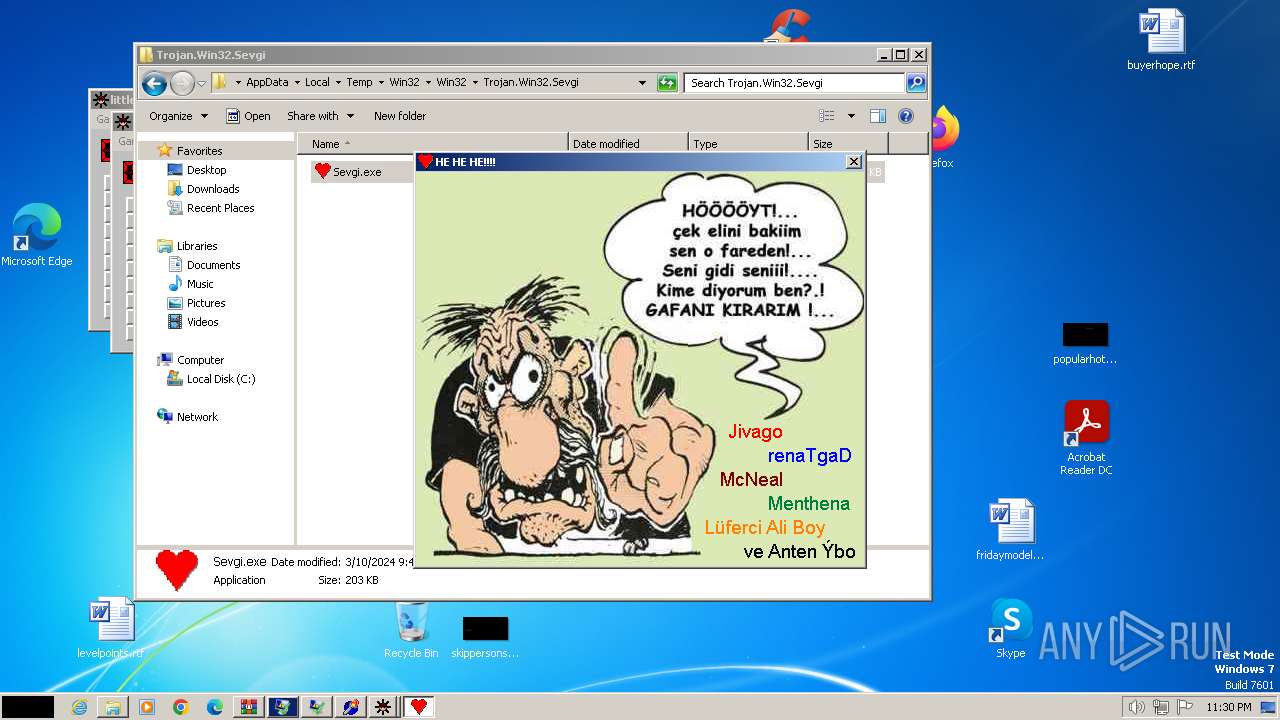The image size is (1280, 720).
Task: Click the network tray icon
Action: pos(1161,707)
